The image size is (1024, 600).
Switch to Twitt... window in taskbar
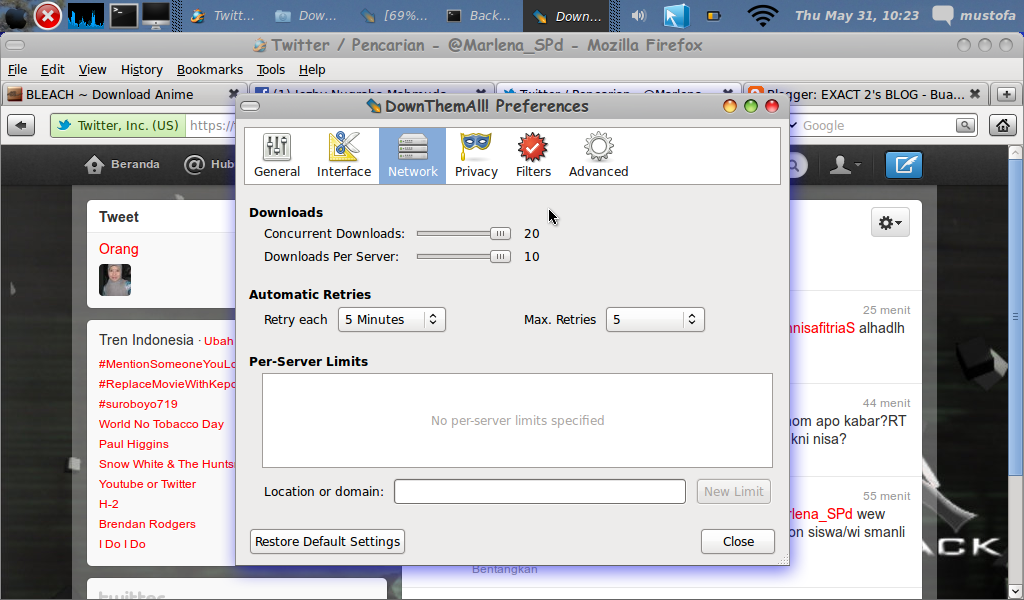tap(223, 16)
